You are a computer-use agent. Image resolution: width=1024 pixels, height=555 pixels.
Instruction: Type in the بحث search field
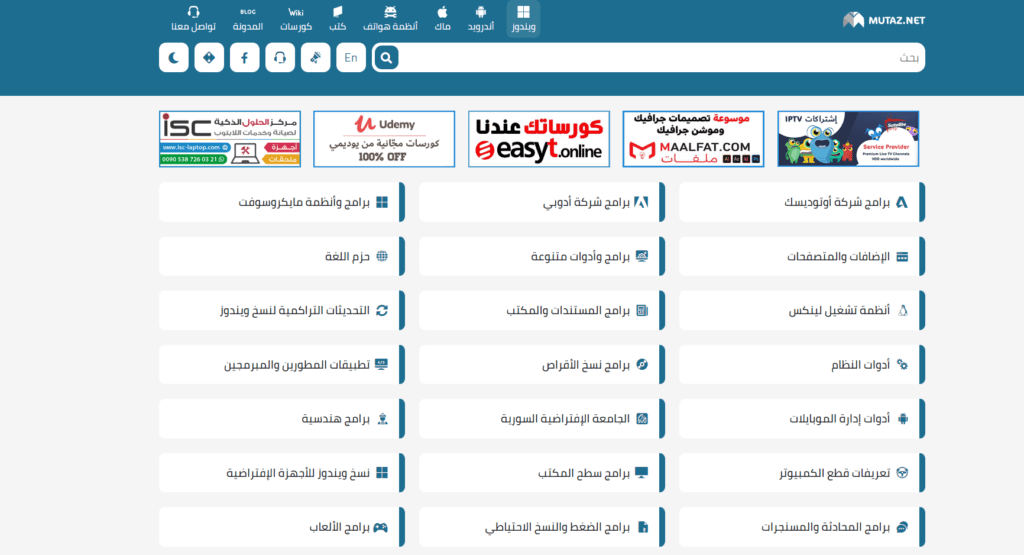coord(660,58)
